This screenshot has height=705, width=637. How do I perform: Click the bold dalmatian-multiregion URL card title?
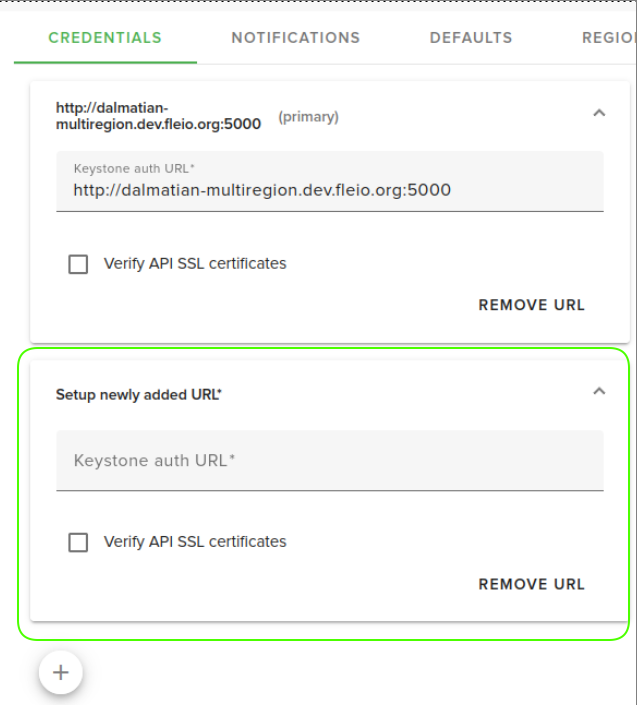(x=158, y=116)
